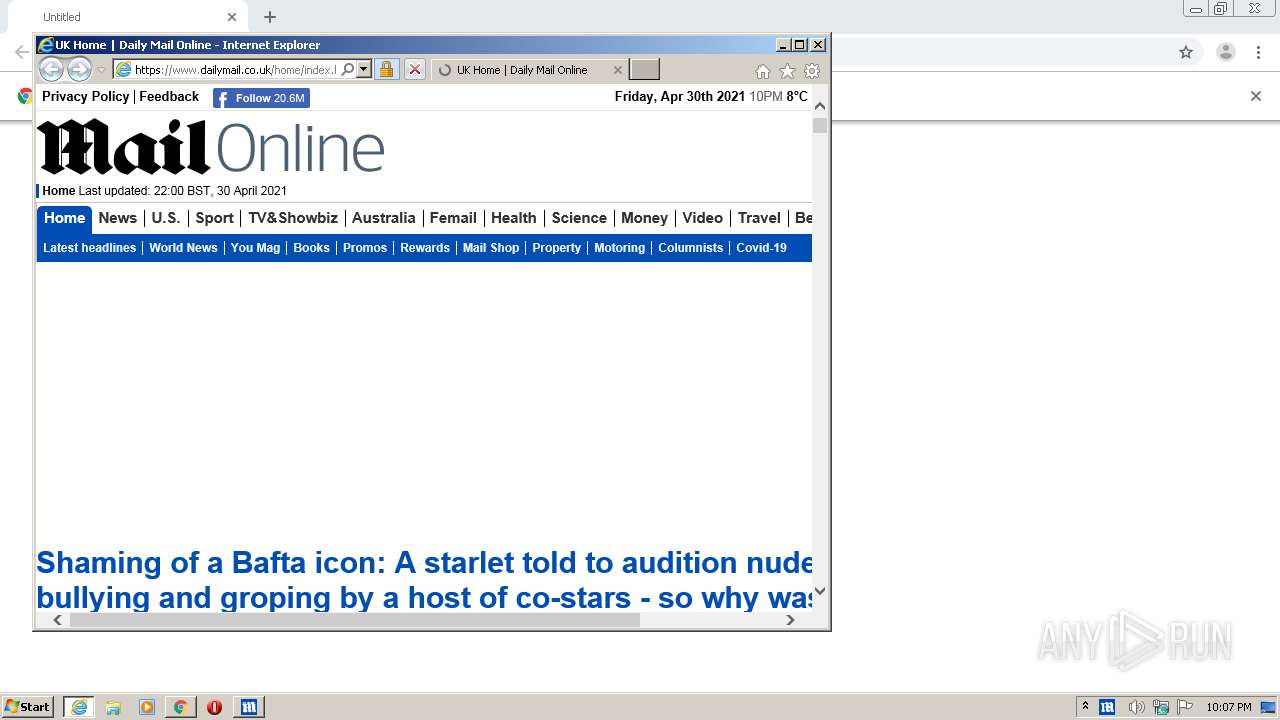The width and height of the screenshot is (1280, 720).
Task: Click the Covid-19 link
Action: pyautogui.click(x=761, y=248)
